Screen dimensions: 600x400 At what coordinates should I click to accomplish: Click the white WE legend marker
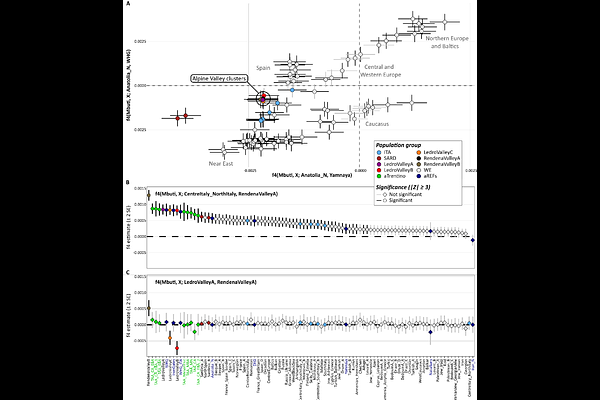pos(419,170)
